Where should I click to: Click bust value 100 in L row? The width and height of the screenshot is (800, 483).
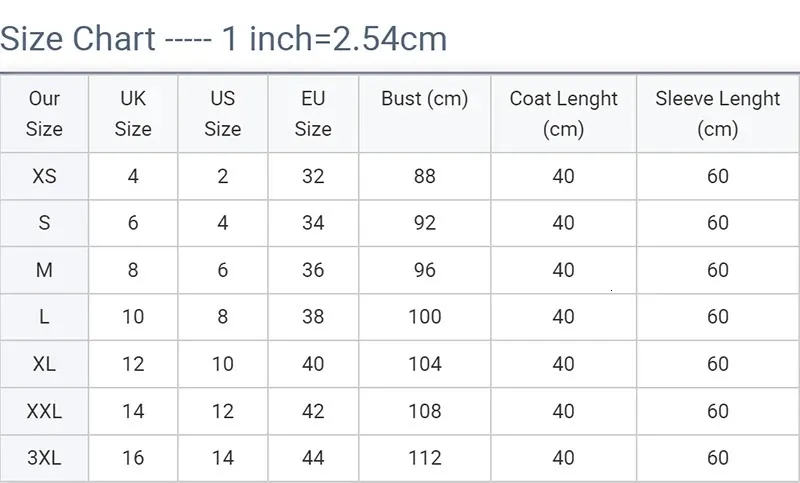coord(424,317)
